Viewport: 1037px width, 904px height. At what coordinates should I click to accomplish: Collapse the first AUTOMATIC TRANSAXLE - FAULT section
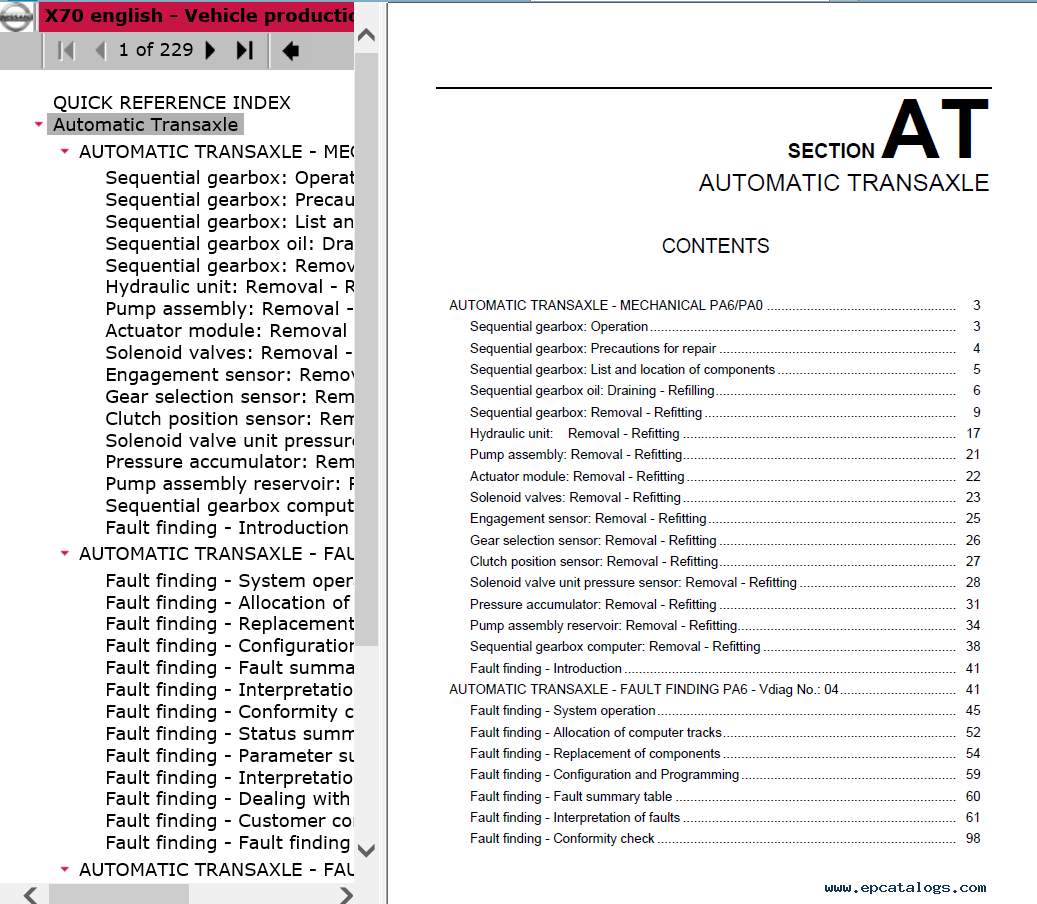tap(65, 553)
